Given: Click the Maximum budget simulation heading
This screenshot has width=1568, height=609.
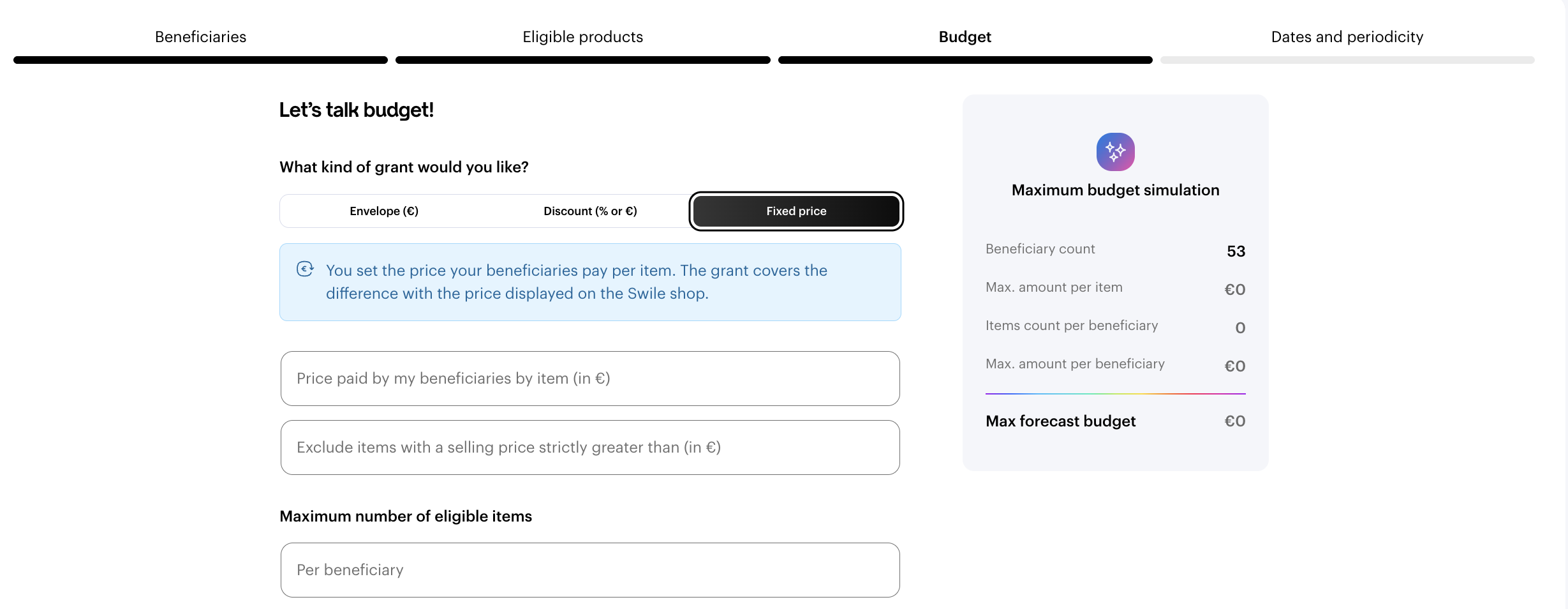Looking at the screenshot, I should tap(1115, 190).
